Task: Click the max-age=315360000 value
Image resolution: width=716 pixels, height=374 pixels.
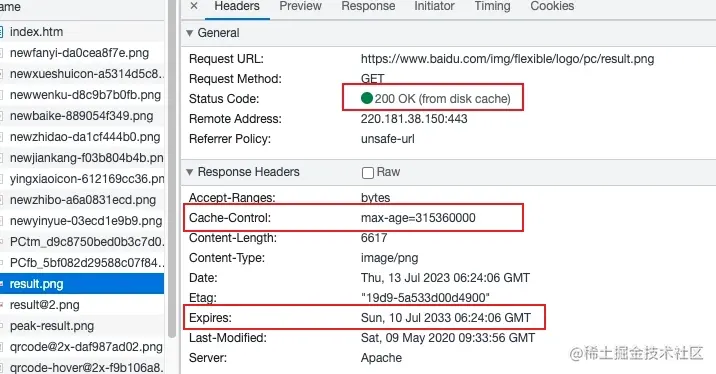Action: coord(418,218)
